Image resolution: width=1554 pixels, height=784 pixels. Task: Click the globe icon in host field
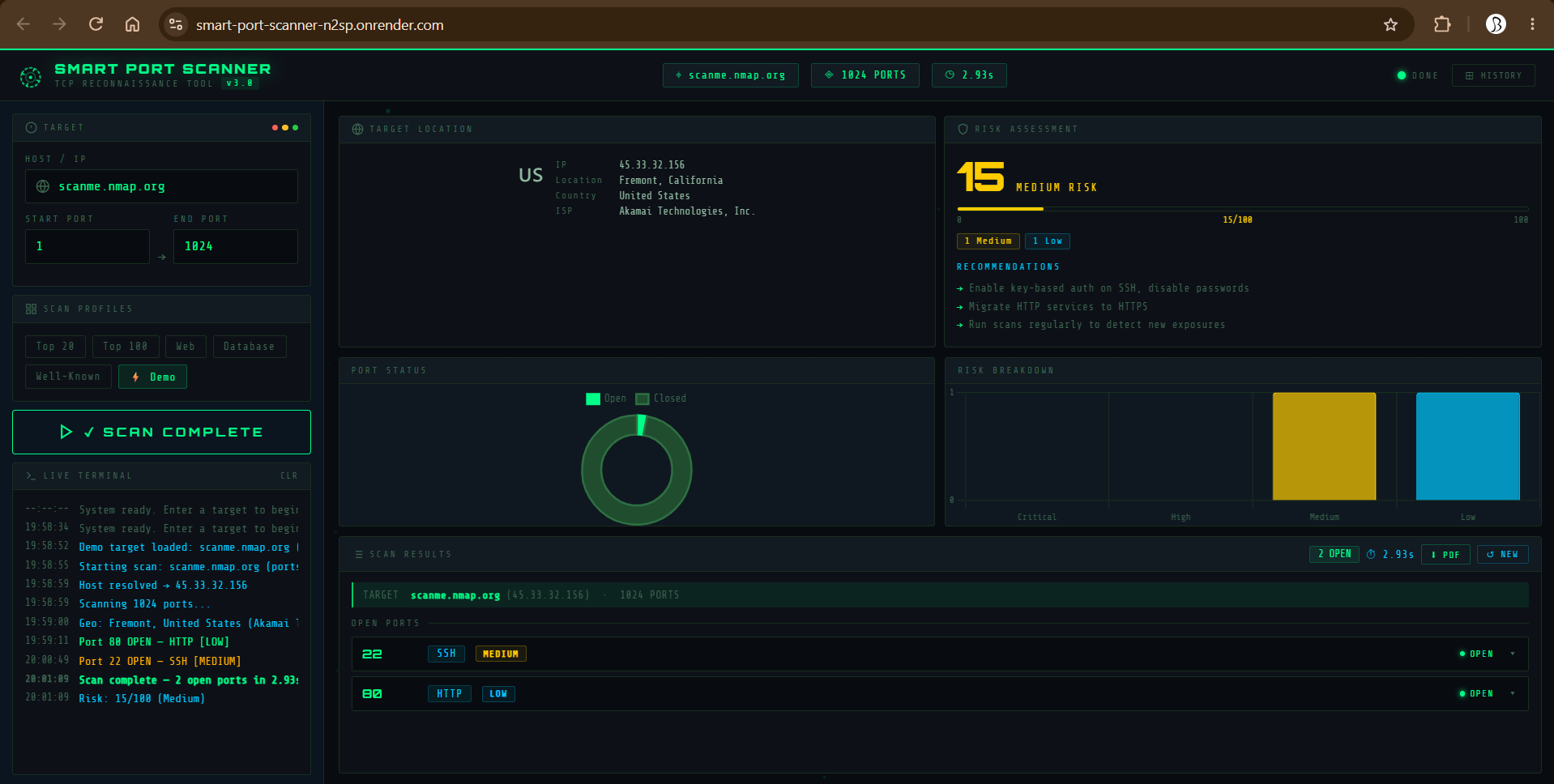[43, 186]
